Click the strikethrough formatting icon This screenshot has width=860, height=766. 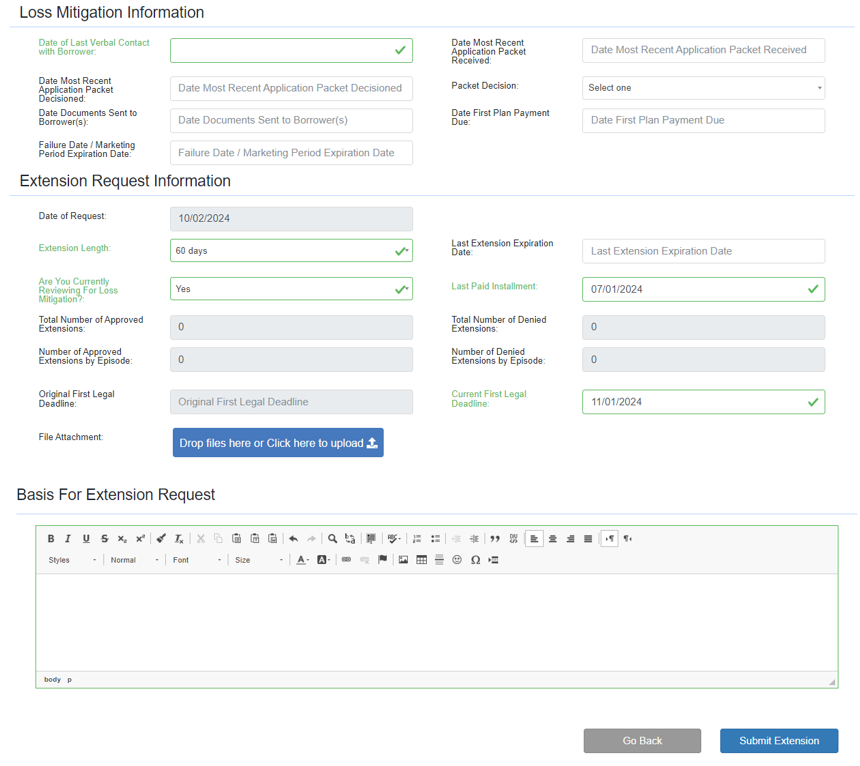tap(104, 539)
